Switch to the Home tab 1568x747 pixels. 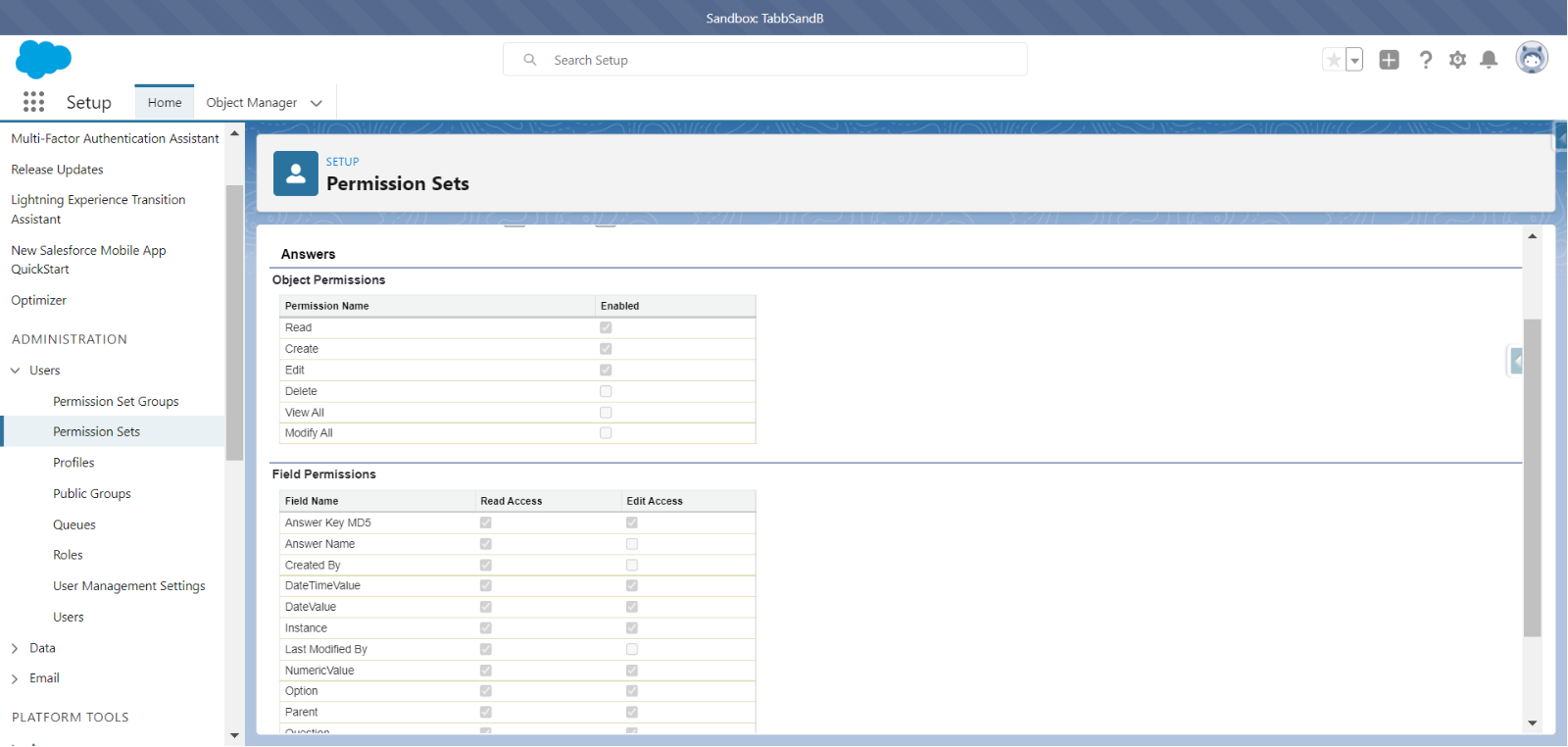pyautogui.click(x=165, y=102)
